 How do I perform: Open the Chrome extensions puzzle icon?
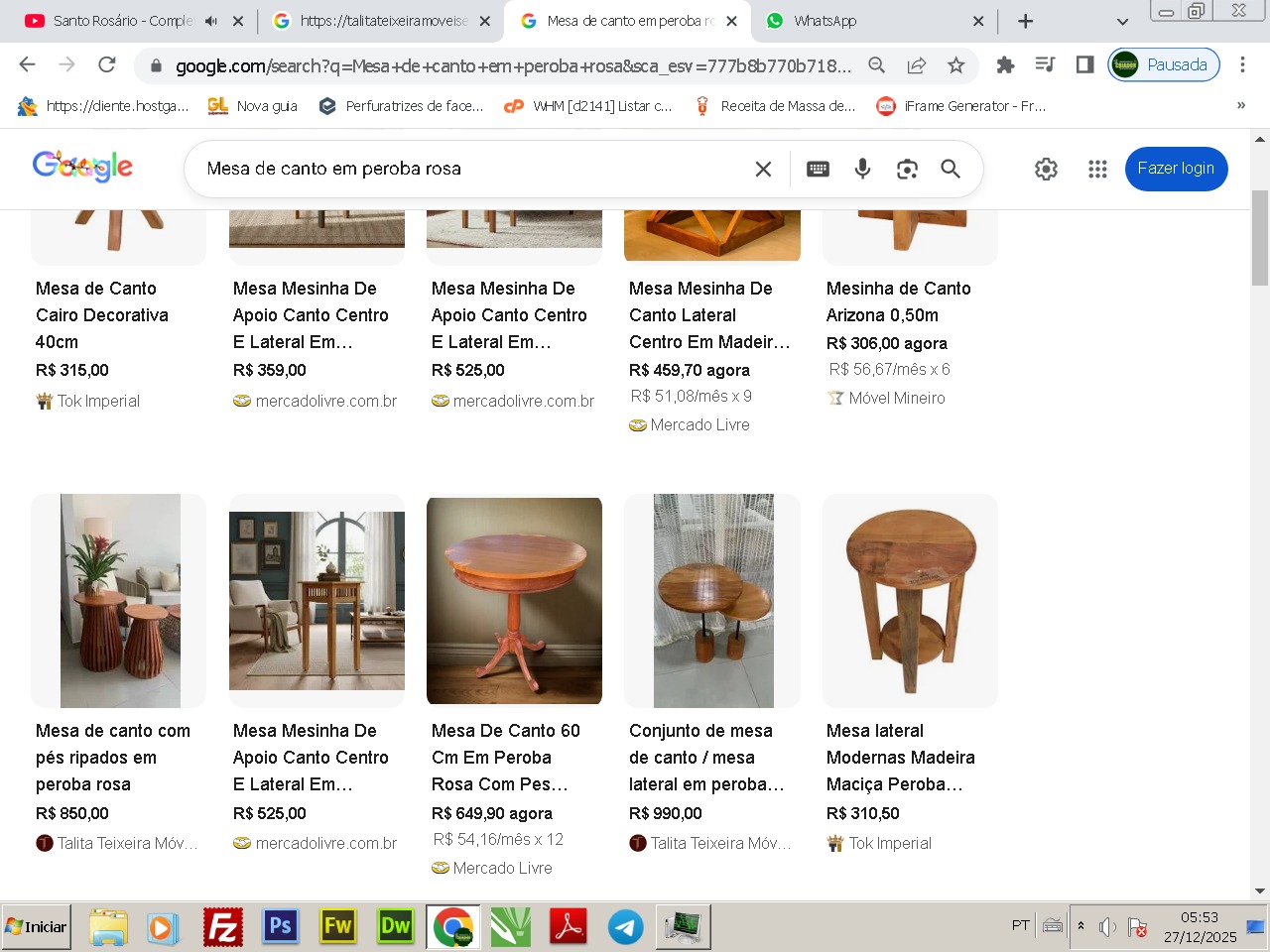(x=1005, y=65)
